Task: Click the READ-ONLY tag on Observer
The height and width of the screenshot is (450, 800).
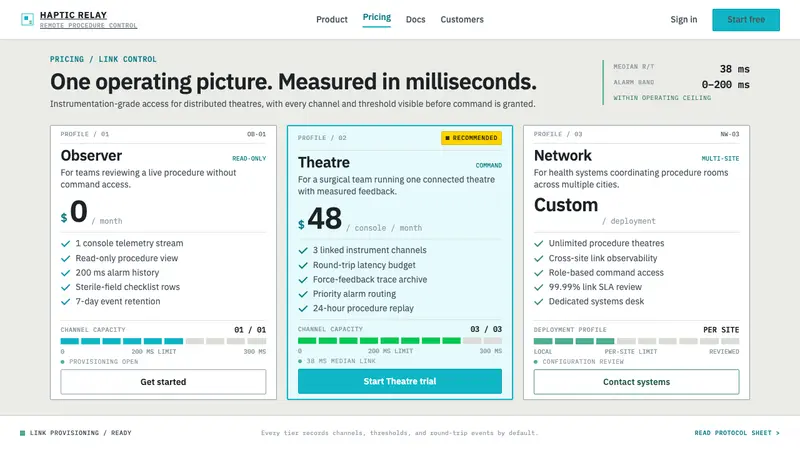Action: click(249, 159)
